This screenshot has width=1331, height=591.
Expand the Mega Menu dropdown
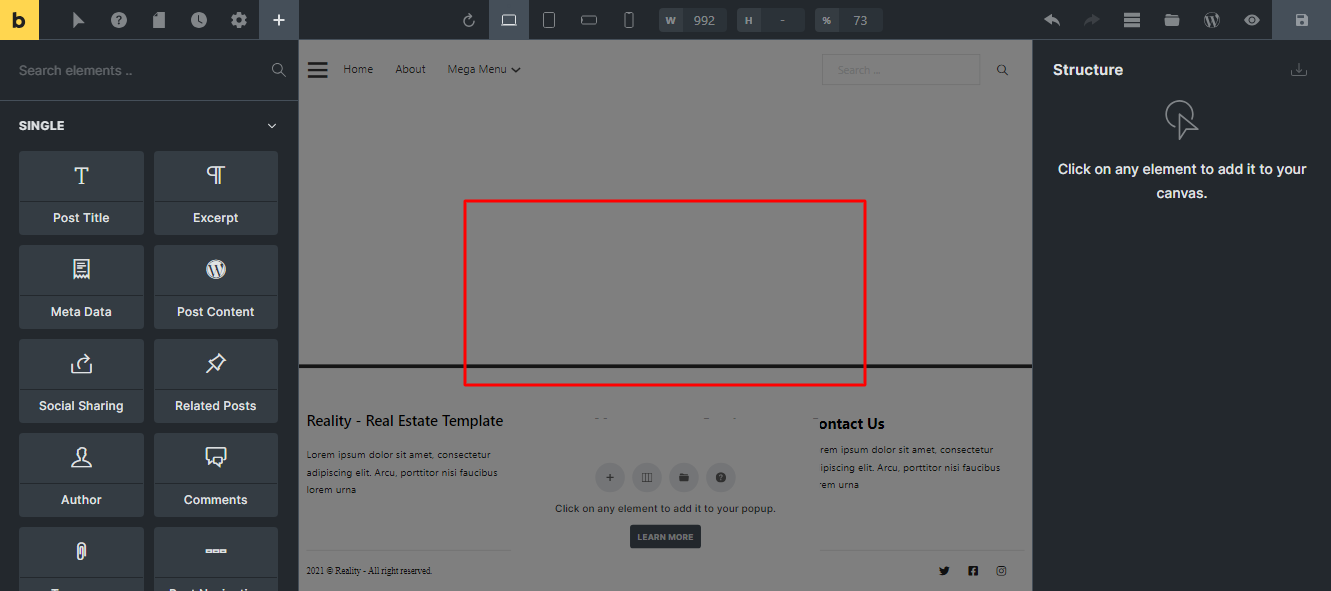point(484,70)
